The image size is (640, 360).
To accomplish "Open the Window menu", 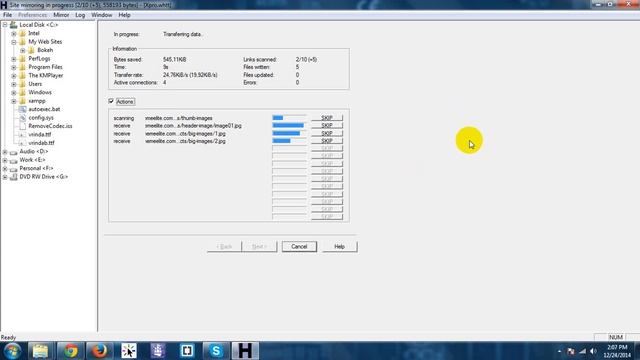I will coord(101,15).
